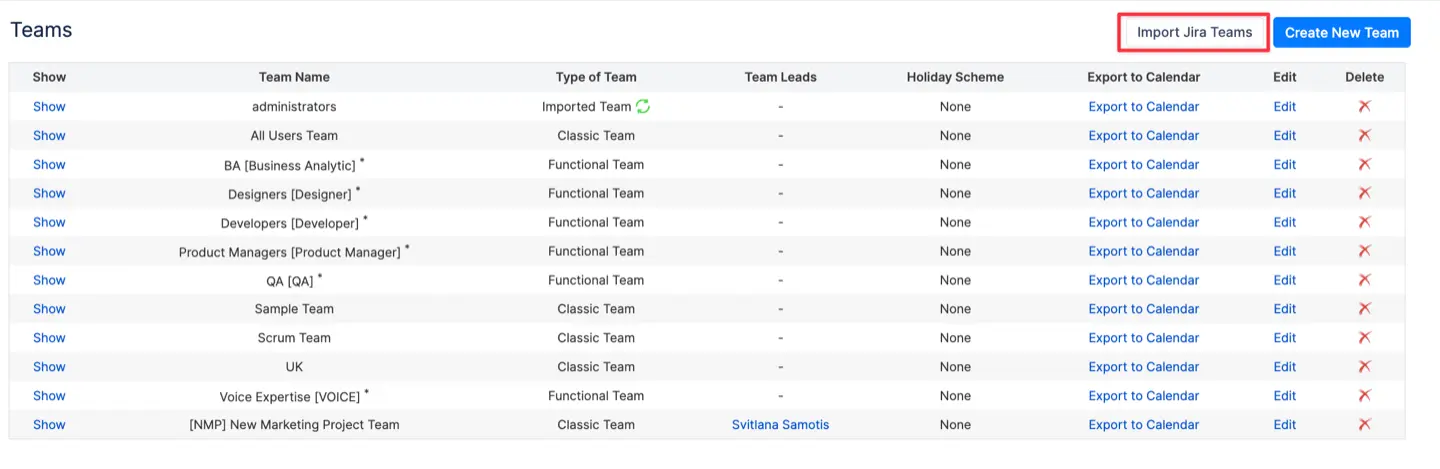Click delete icon for All Users Team
The width and height of the screenshot is (1440, 469).
pos(1364,135)
